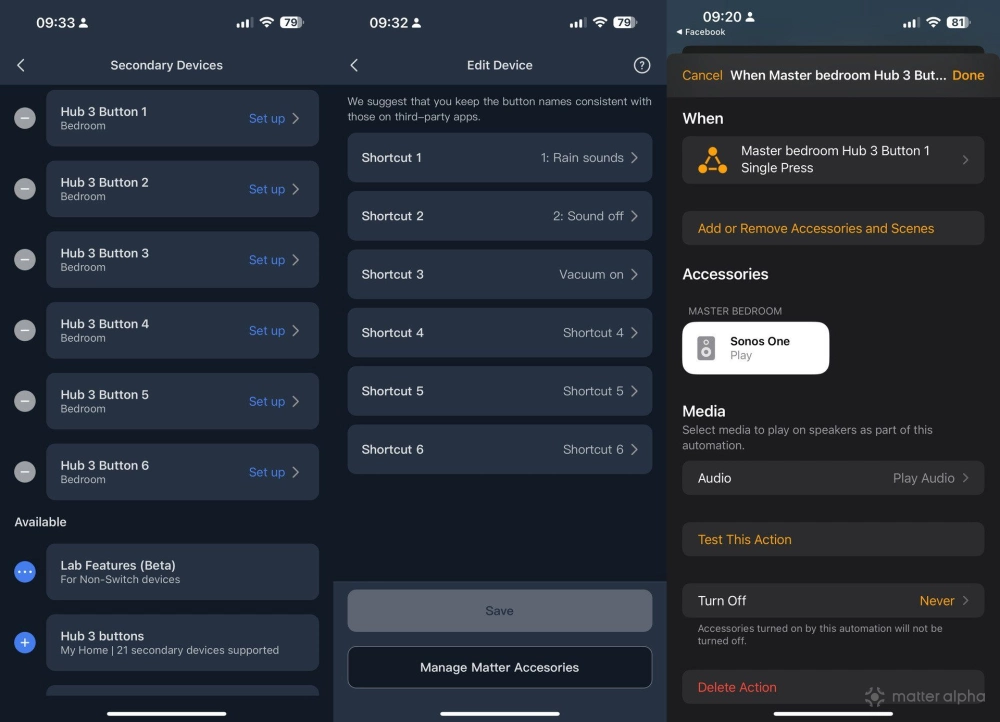Open the Turn Off Never setting
Image resolution: width=1000 pixels, height=722 pixels.
click(833, 600)
